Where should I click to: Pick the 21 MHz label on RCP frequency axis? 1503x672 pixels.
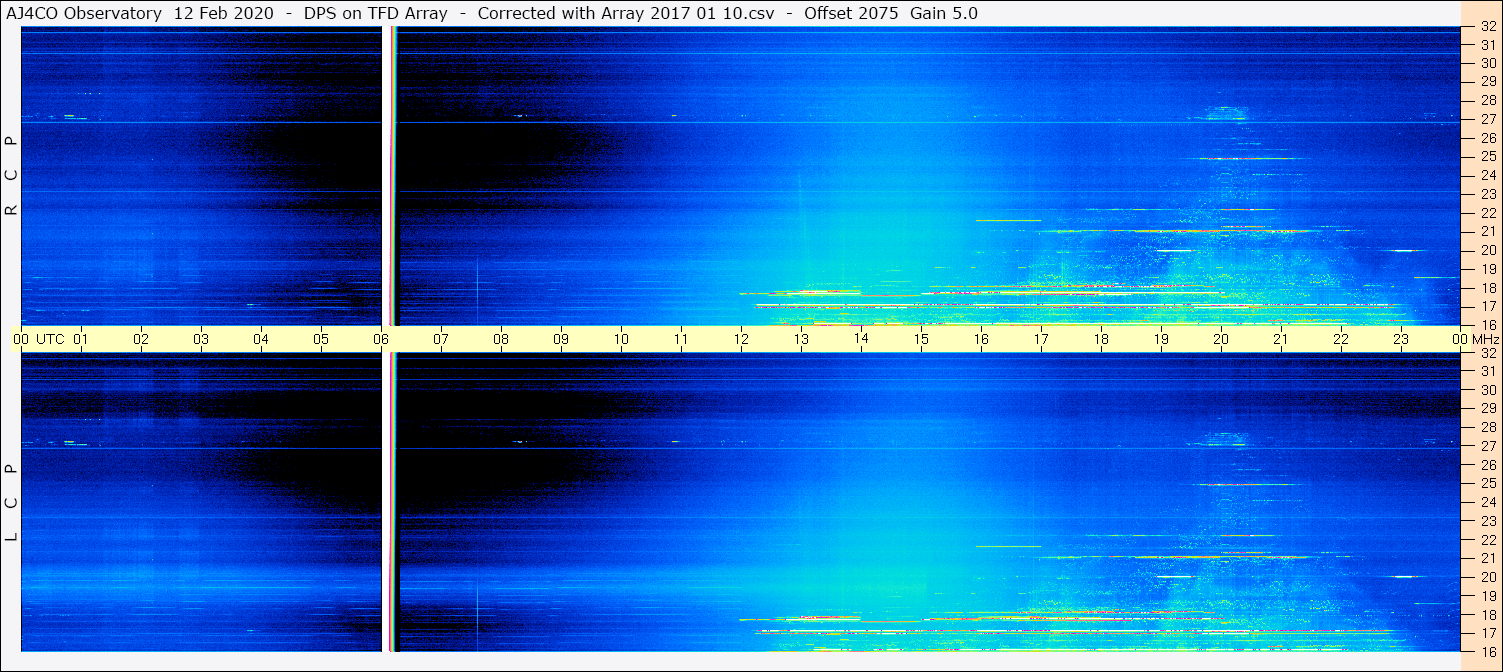click(1487, 231)
